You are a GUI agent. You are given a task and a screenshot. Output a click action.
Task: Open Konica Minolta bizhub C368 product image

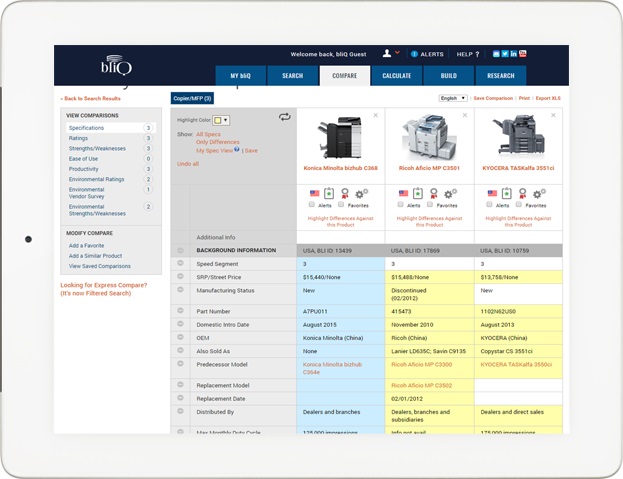[340, 137]
